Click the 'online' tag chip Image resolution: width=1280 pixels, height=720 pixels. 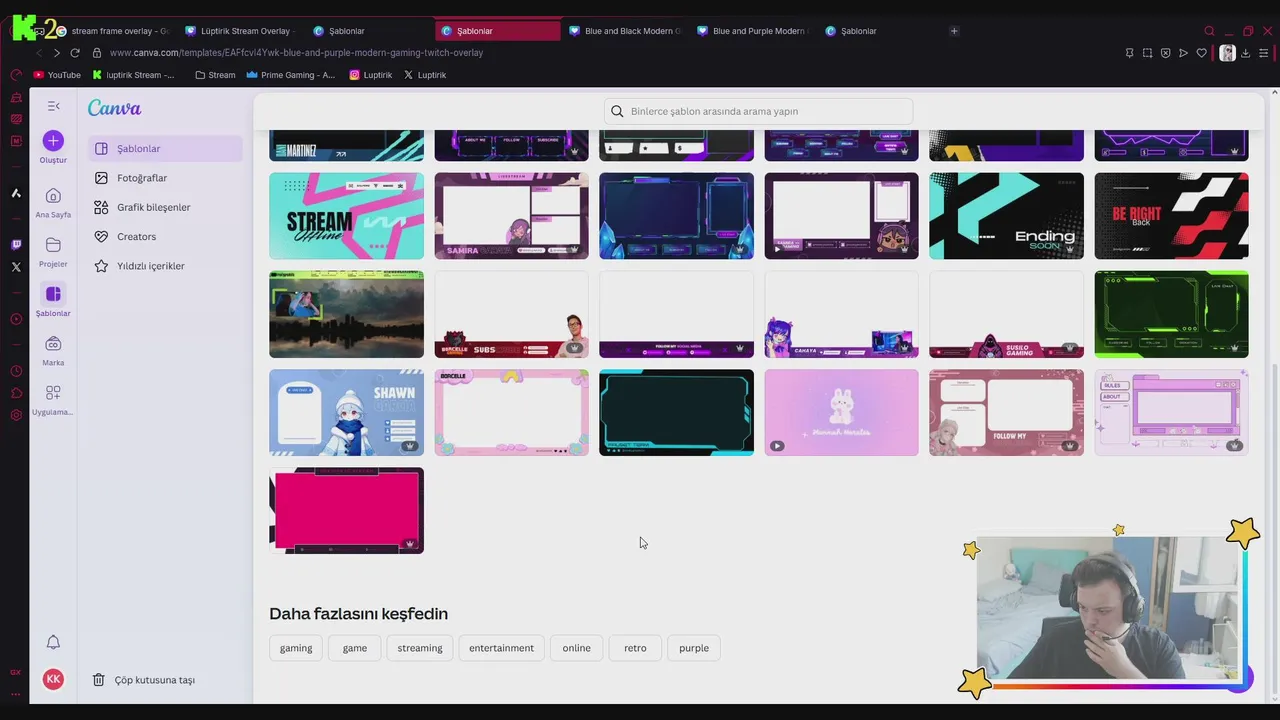[x=576, y=648]
